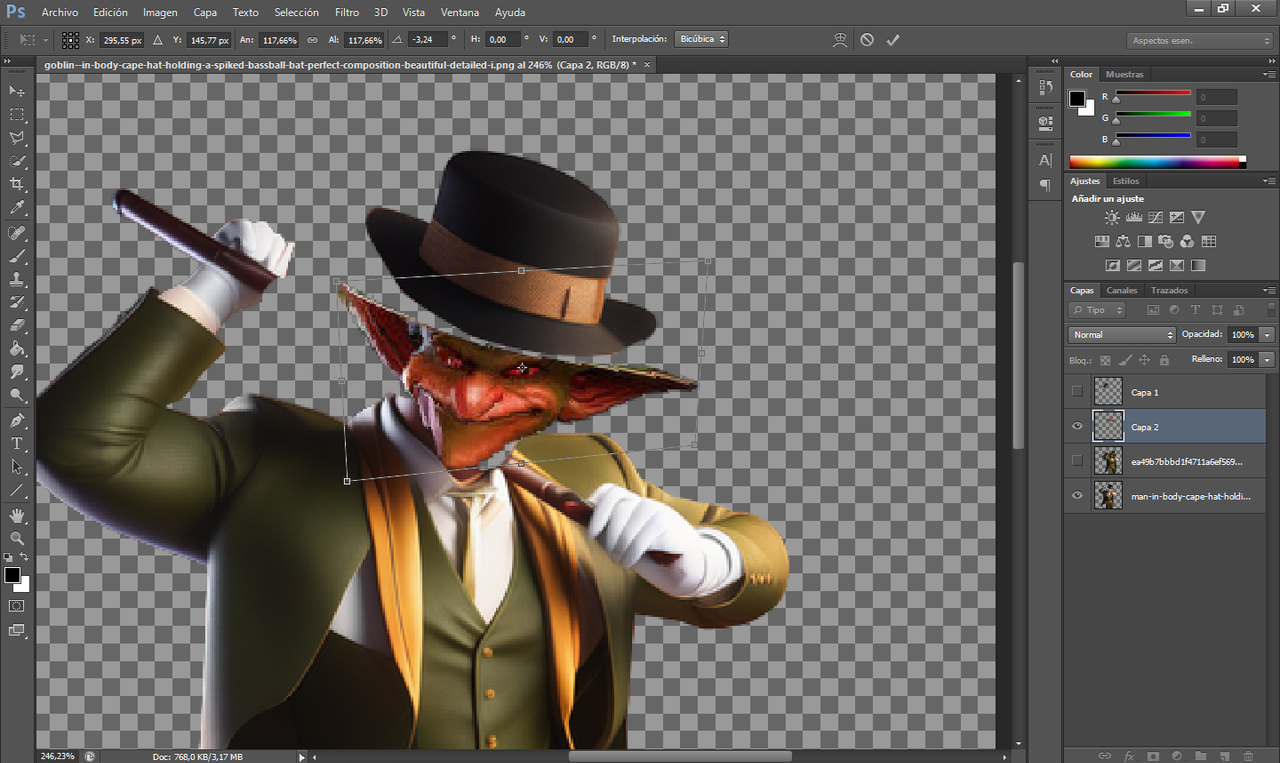Image resolution: width=1280 pixels, height=763 pixels.
Task: Click the color spectrum ramp
Action: pyautogui.click(x=1158, y=162)
